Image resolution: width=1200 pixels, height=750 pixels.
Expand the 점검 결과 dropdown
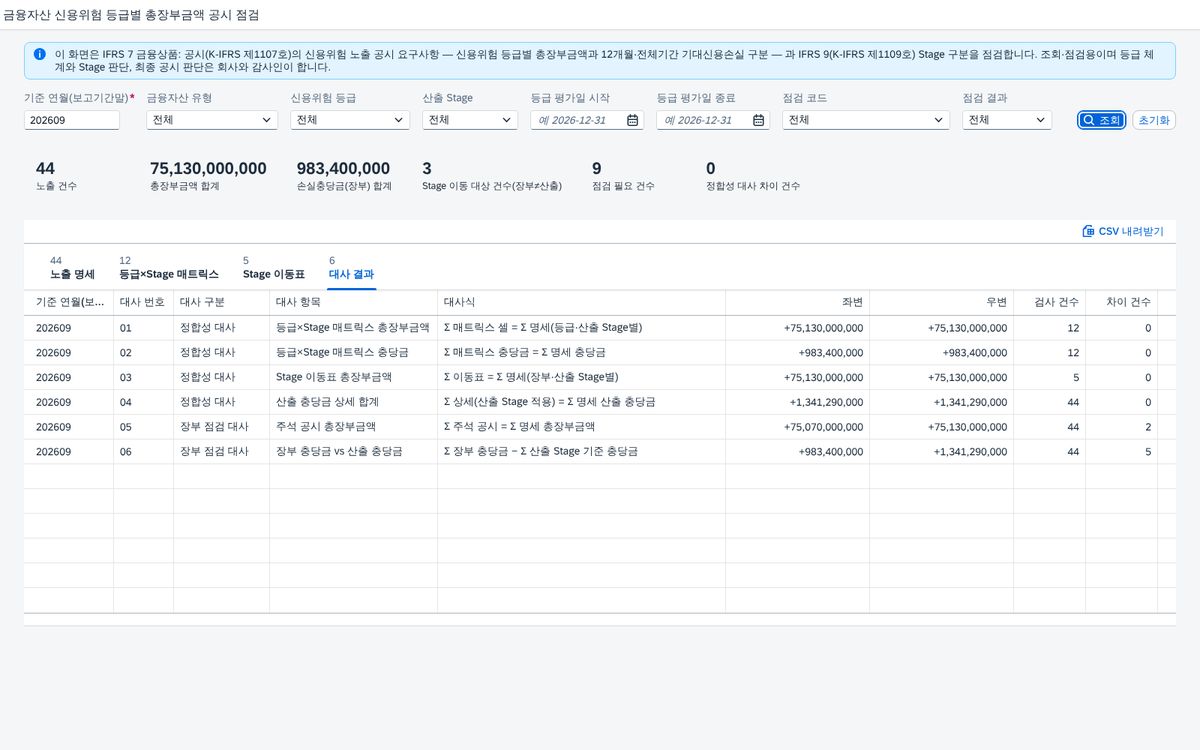click(x=1007, y=120)
